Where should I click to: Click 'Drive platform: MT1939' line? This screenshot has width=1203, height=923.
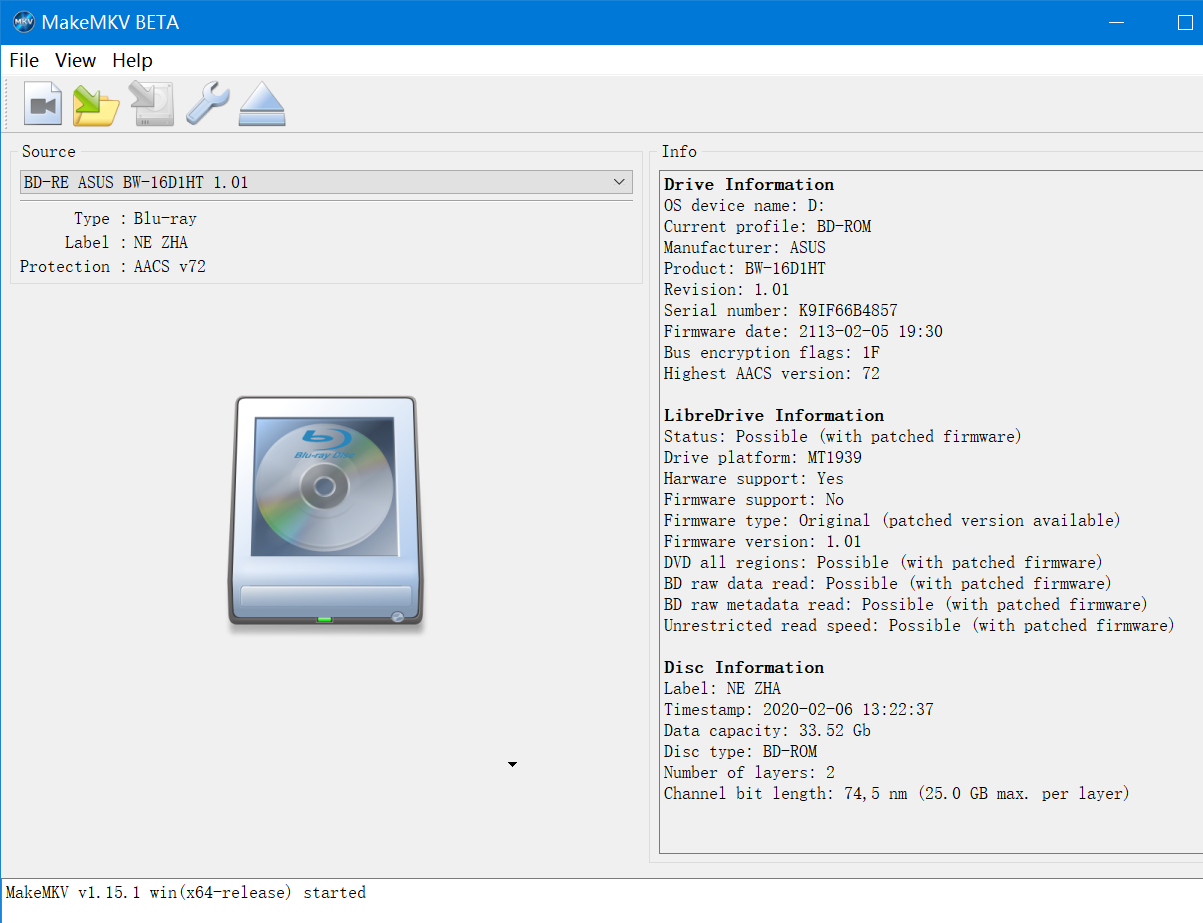(x=763, y=457)
